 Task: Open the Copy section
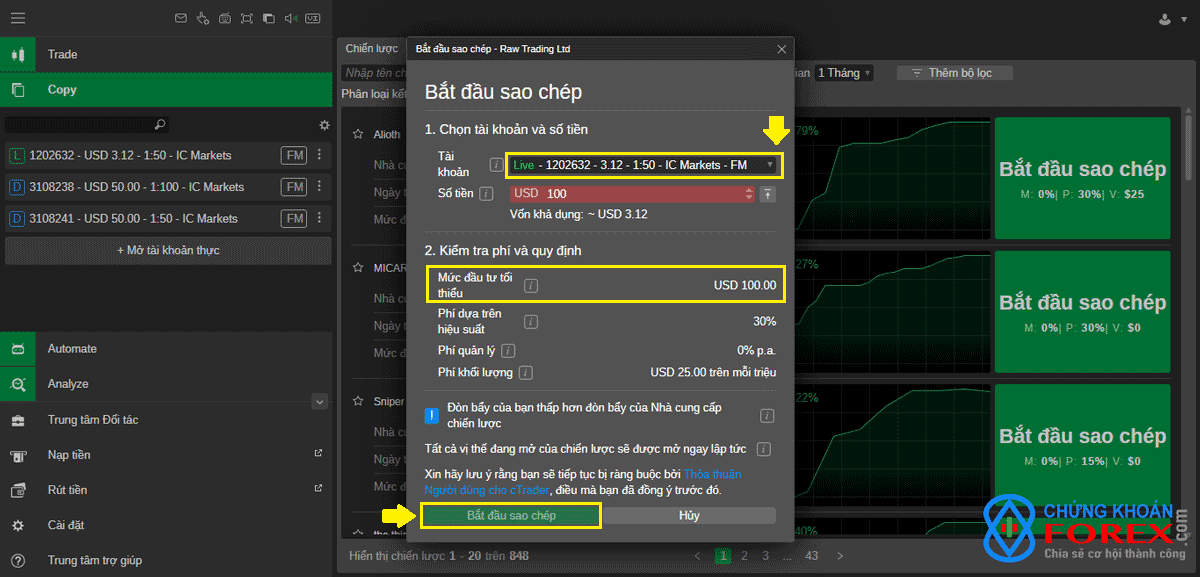pyautogui.click(x=166, y=89)
